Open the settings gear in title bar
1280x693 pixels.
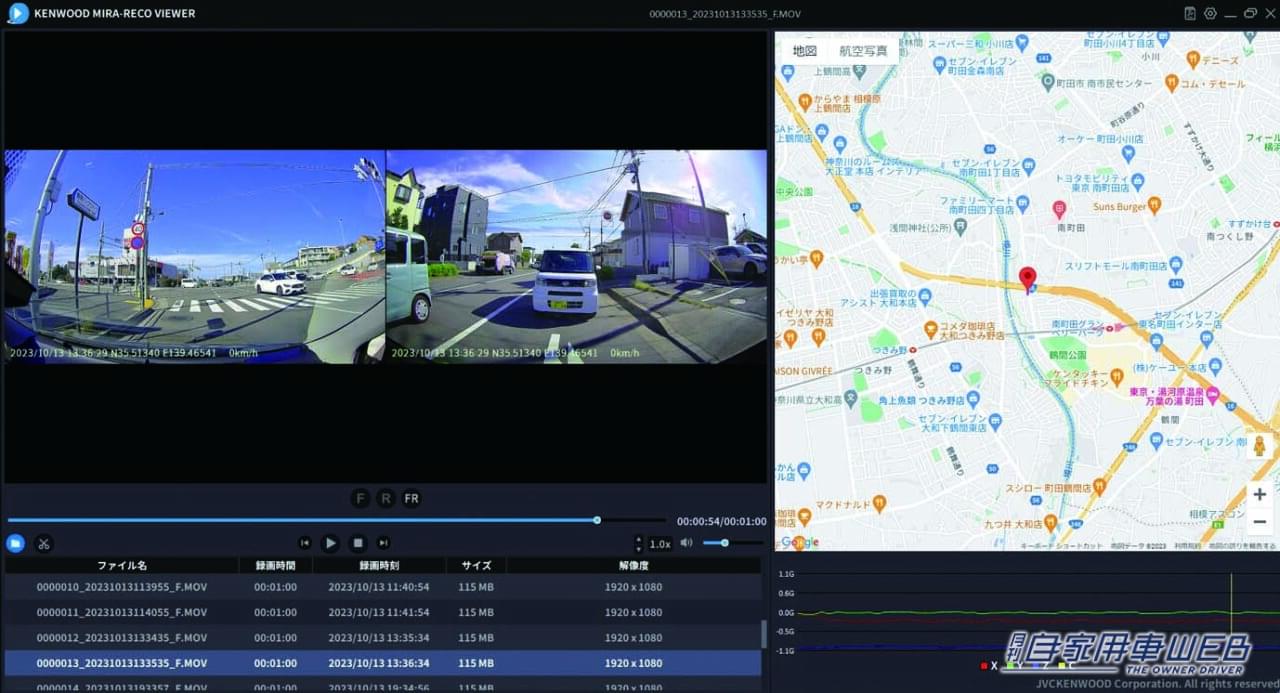pos(1210,13)
